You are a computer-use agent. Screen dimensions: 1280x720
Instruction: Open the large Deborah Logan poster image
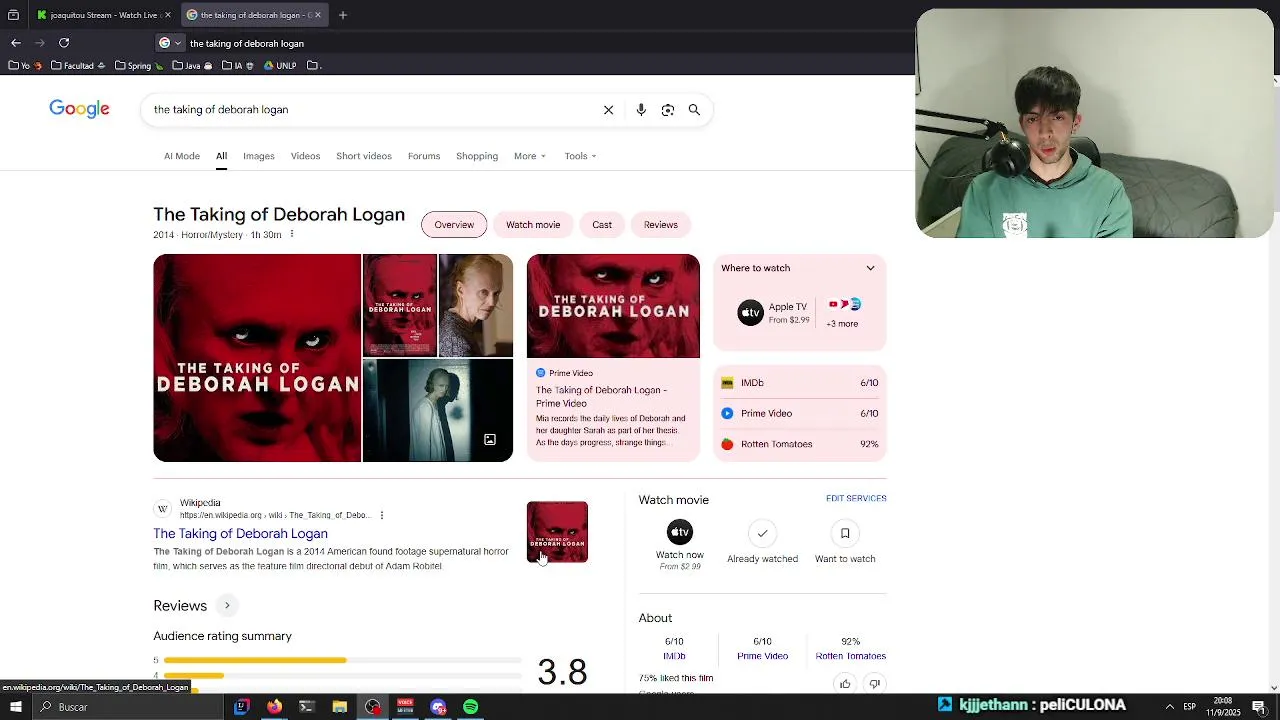pos(257,358)
